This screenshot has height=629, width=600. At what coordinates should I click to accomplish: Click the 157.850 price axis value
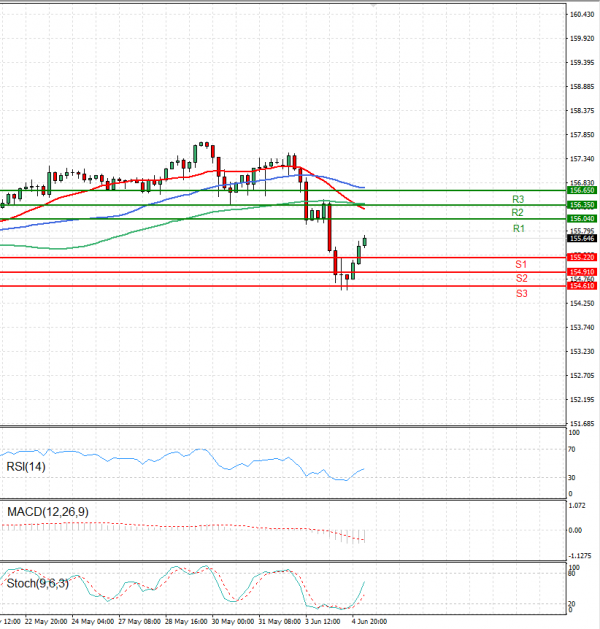582,135
